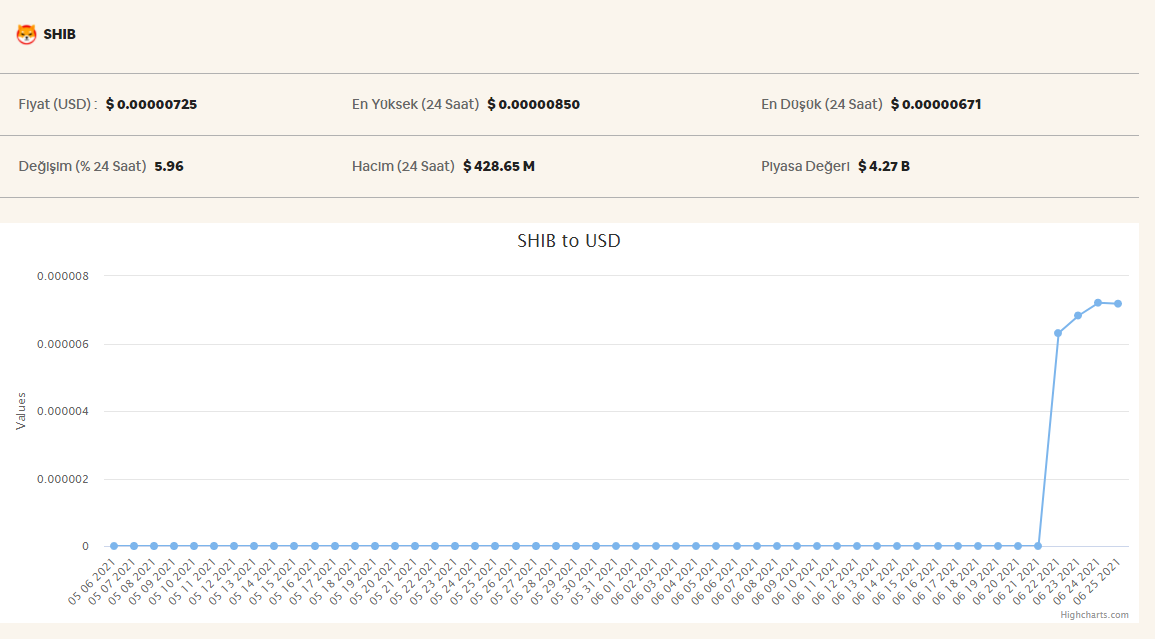Select the SHIB ticker name
The height and width of the screenshot is (639, 1155).
click(60, 35)
